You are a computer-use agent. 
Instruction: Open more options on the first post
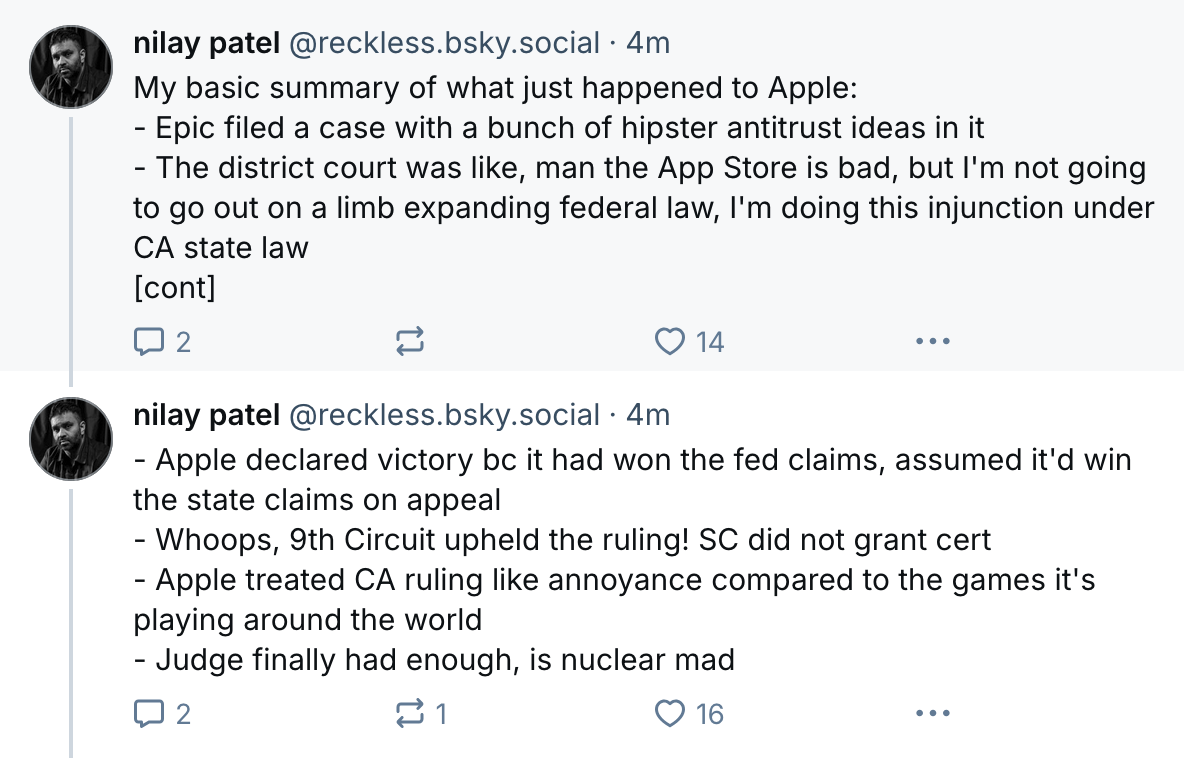coord(932,343)
